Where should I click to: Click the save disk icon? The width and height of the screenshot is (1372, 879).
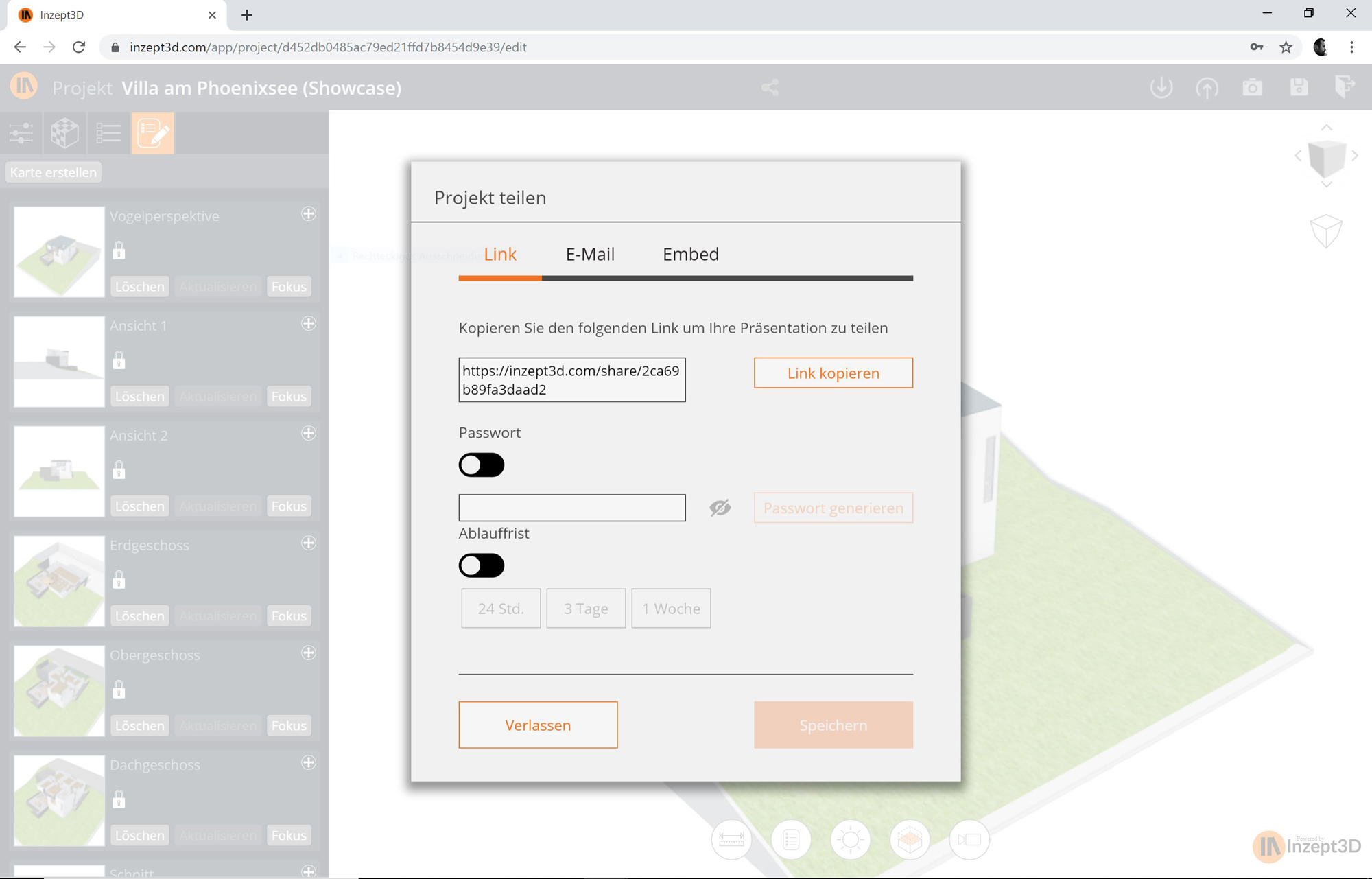point(1299,87)
